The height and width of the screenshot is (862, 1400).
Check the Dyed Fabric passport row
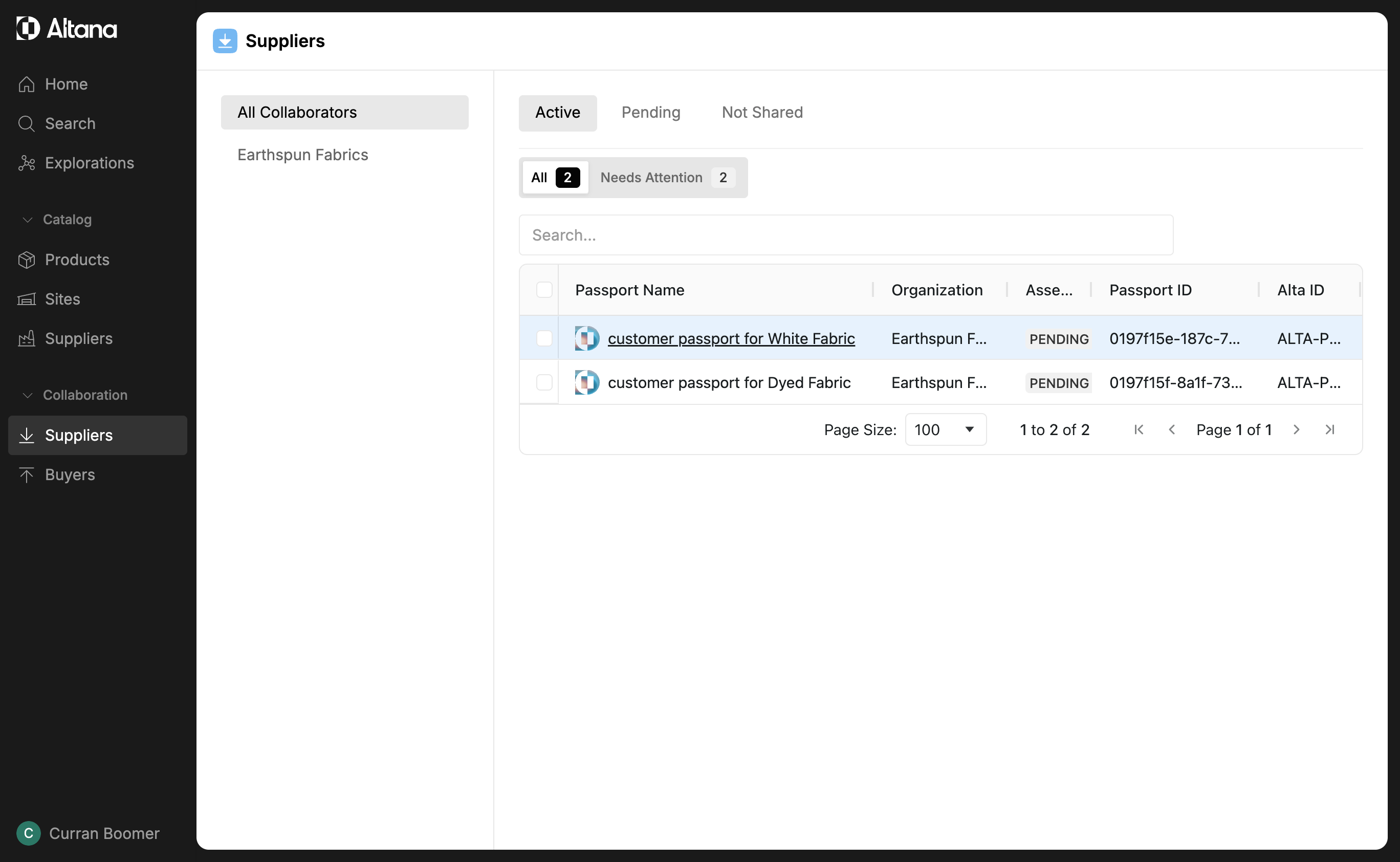[x=544, y=382]
